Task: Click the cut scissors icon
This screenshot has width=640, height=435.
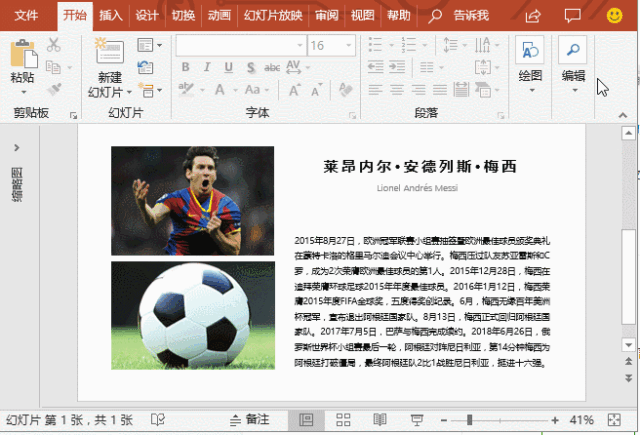Action: (53, 45)
